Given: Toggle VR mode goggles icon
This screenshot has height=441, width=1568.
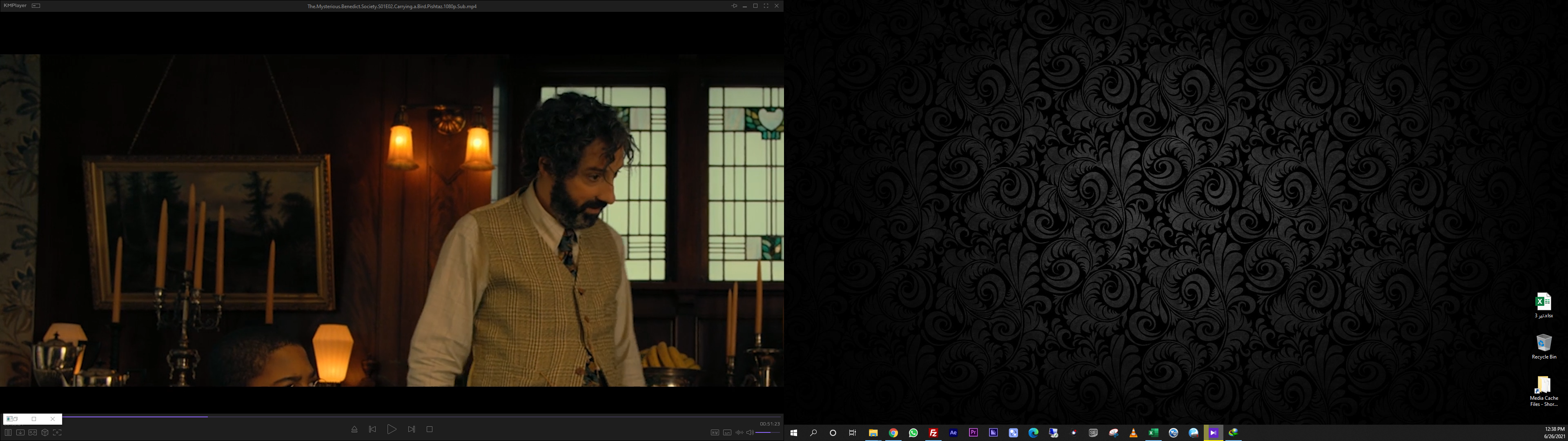Looking at the screenshot, I should pyautogui.click(x=33, y=432).
